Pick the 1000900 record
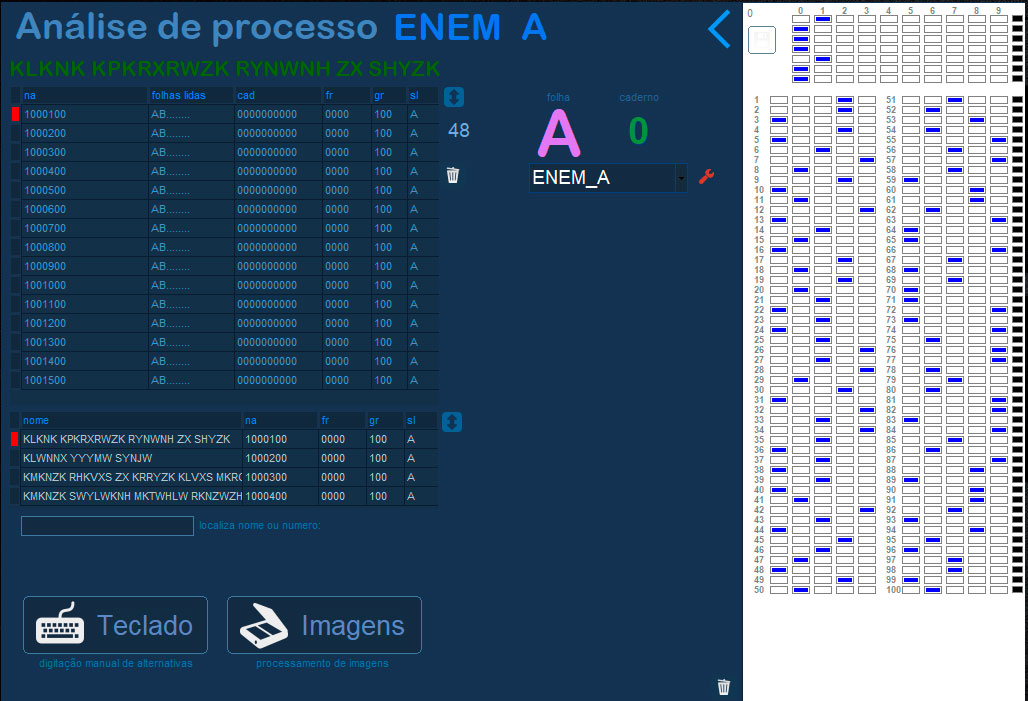1028x701 pixels. [x=225, y=266]
